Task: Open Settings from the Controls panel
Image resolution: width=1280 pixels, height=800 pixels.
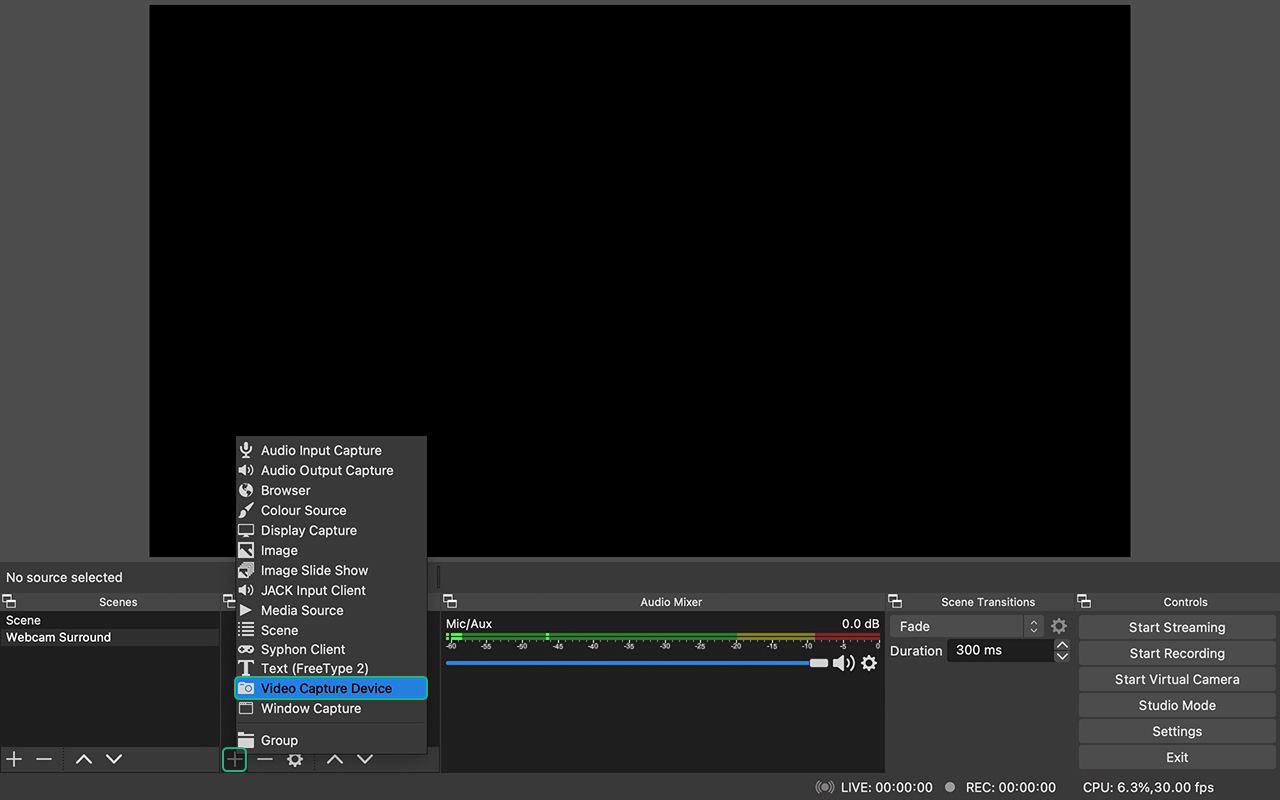Action: (1177, 731)
